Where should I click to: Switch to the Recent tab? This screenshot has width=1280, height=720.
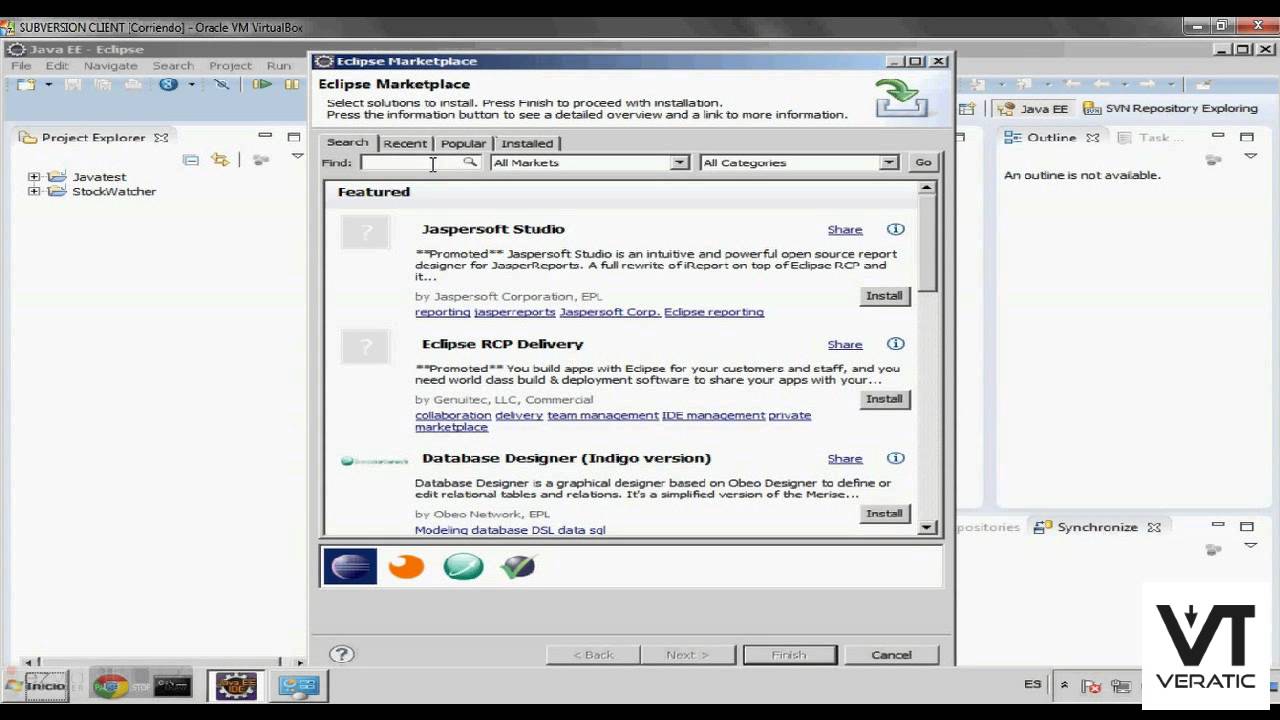click(x=405, y=143)
